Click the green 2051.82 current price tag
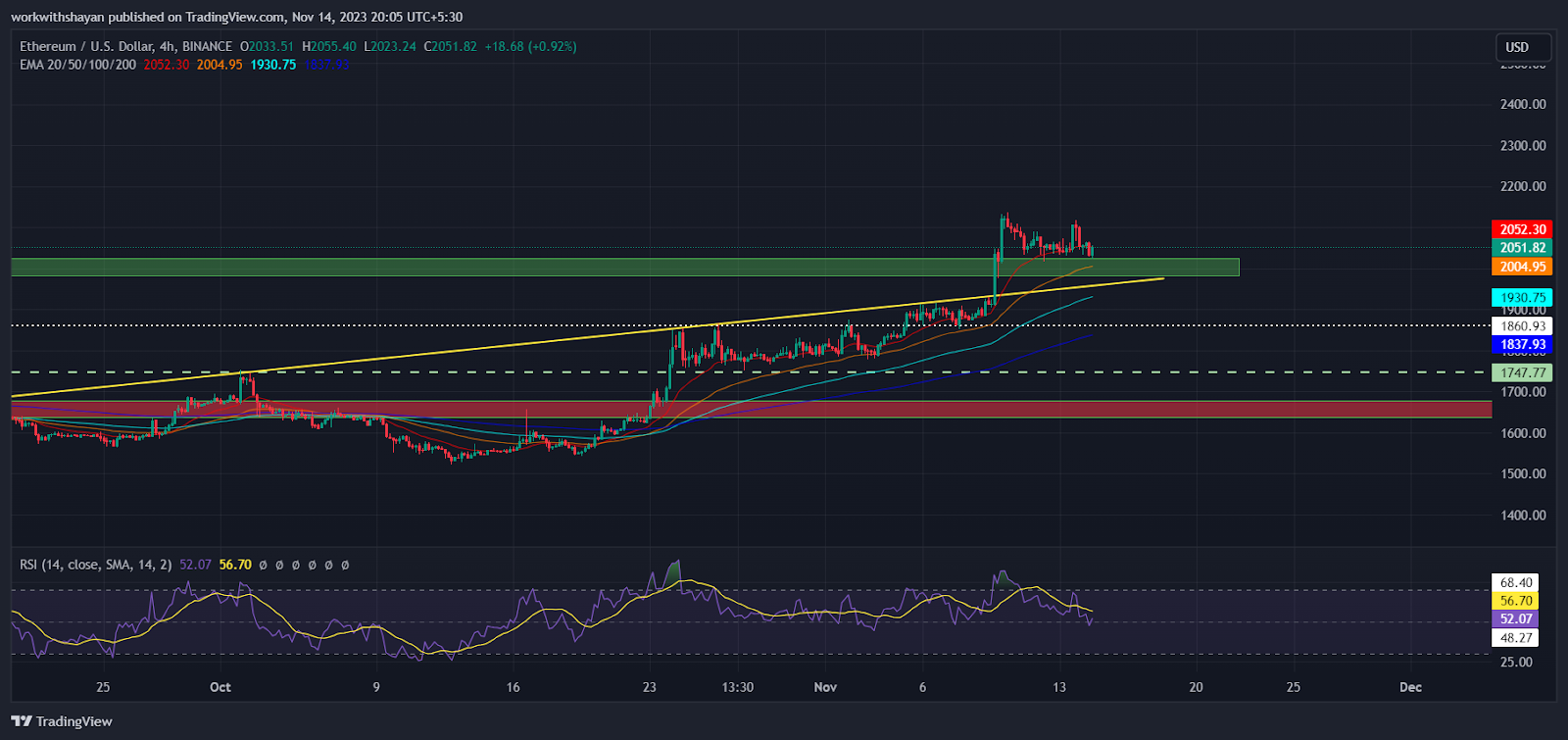This screenshot has width=1568, height=740. pyautogui.click(x=1522, y=248)
